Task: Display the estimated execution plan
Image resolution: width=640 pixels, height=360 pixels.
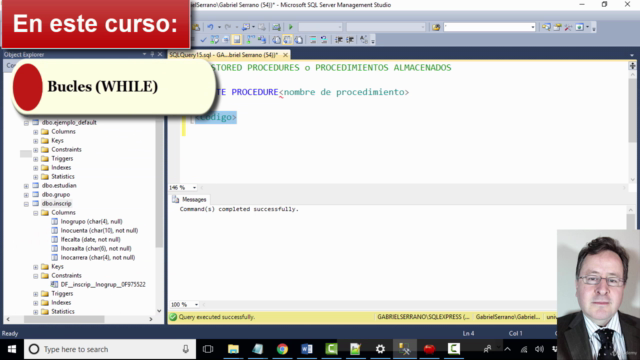Action: pyautogui.click(x=215, y=40)
